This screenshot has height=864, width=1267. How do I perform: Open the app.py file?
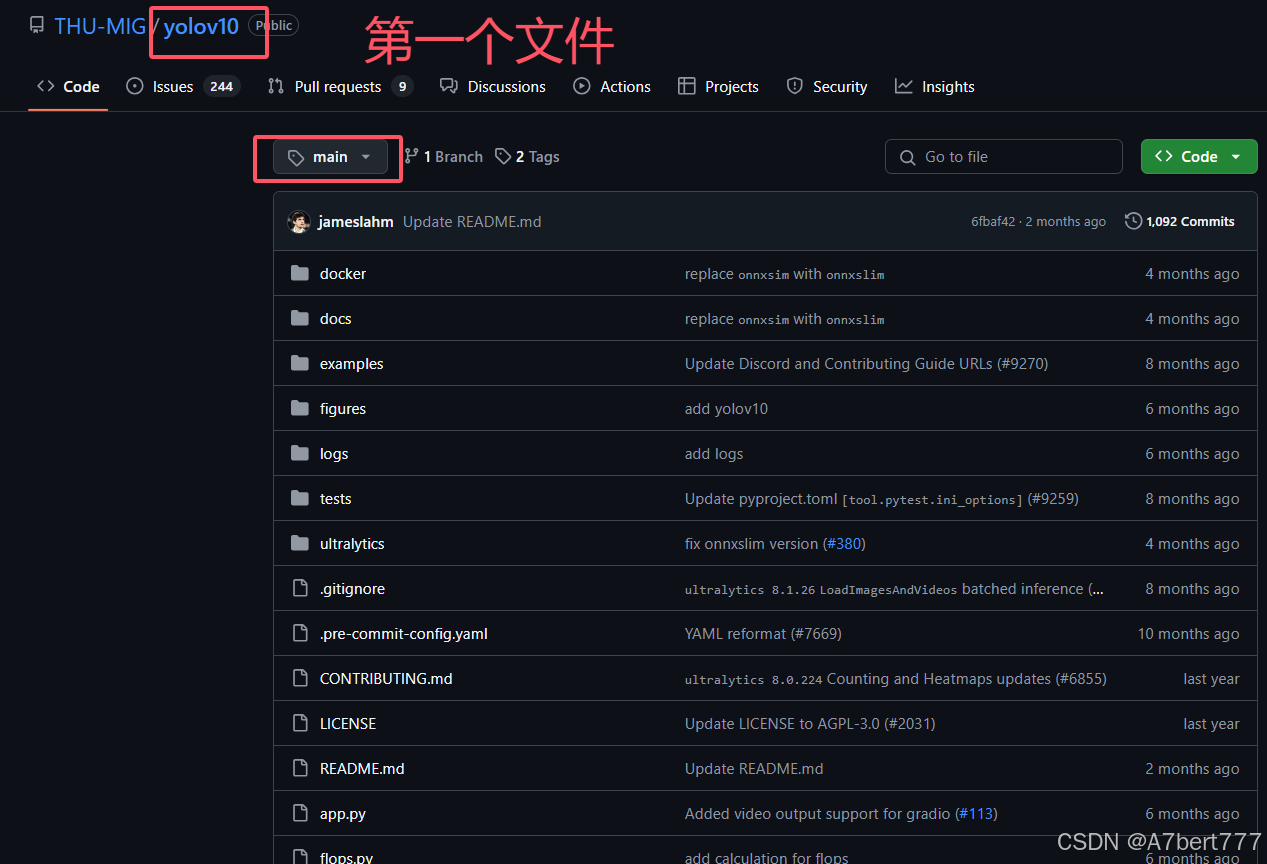point(343,814)
